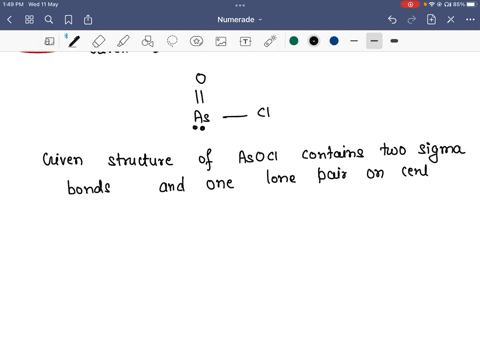Viewport: 480px width, 360px height.
Task: Choose the medium stroke width
Action: coord(374,41)
